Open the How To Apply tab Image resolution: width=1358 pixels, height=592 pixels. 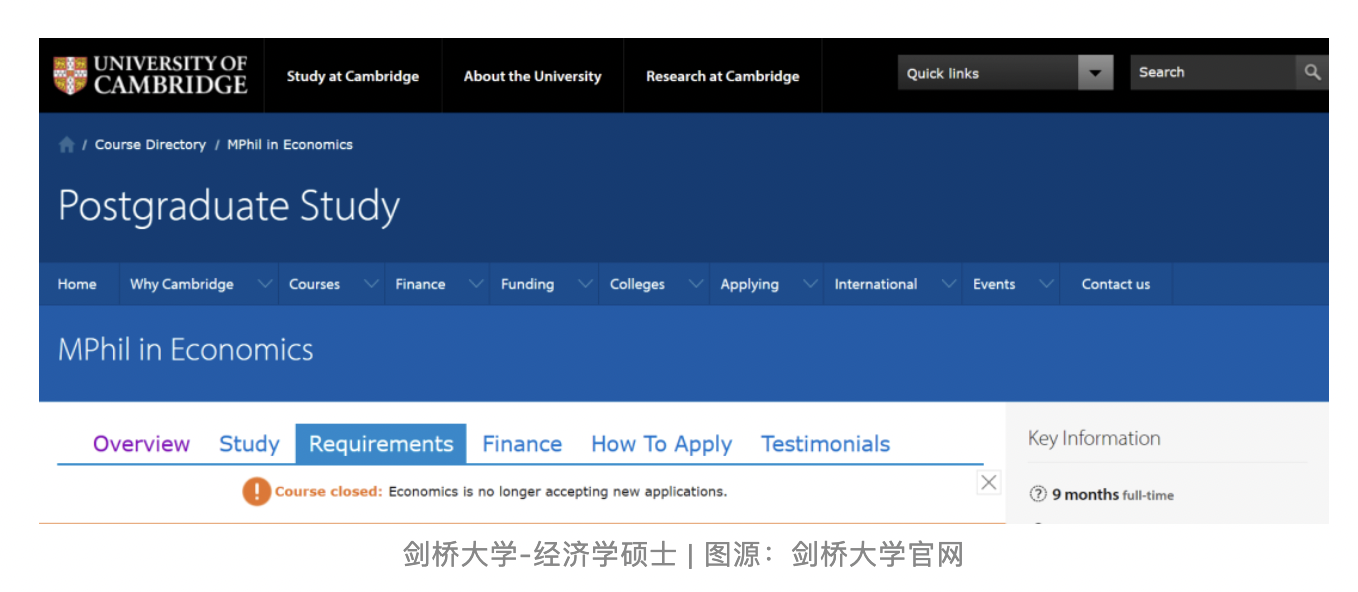pos(661,444)
